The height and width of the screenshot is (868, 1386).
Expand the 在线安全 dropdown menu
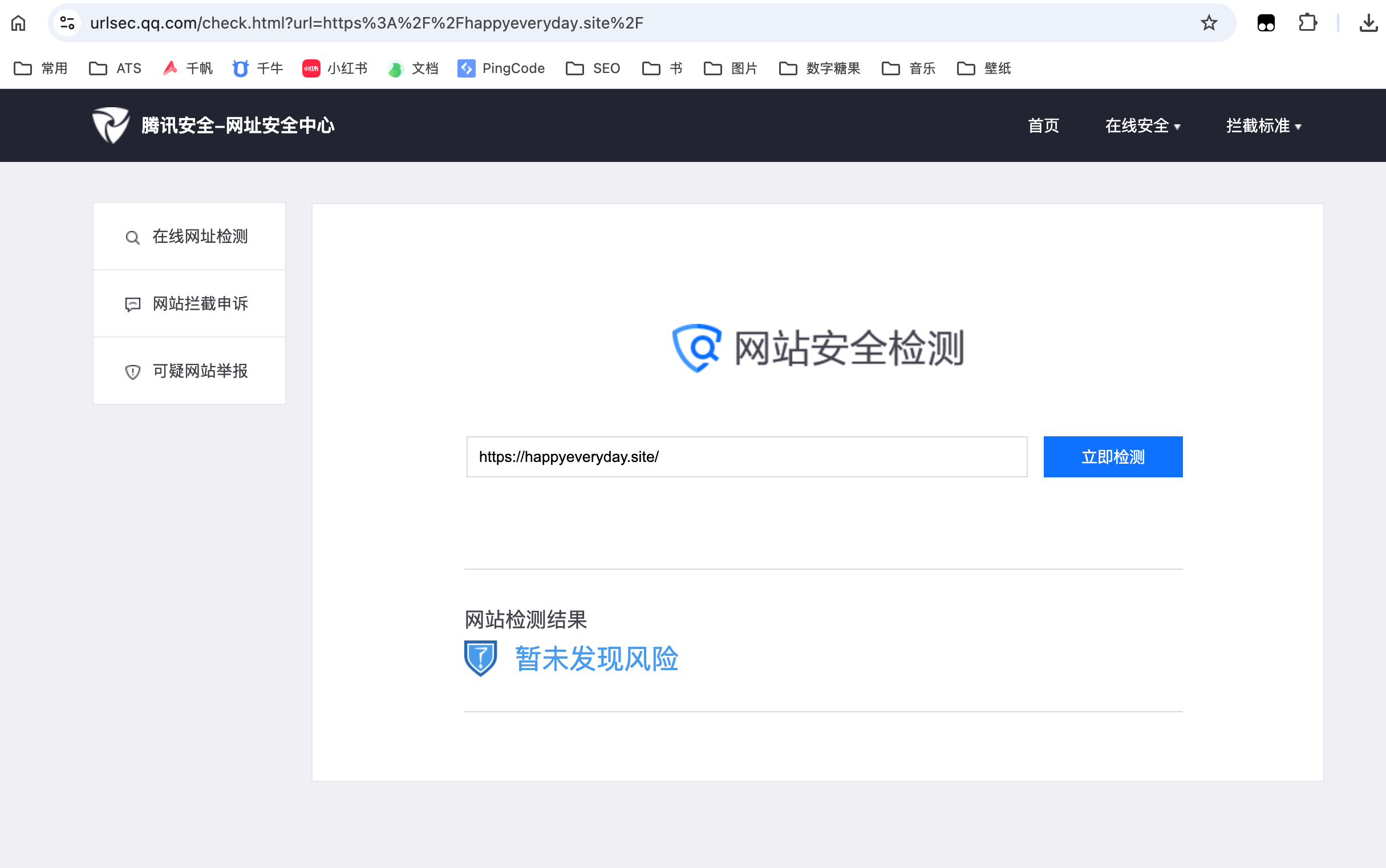tap(1142, 125)
